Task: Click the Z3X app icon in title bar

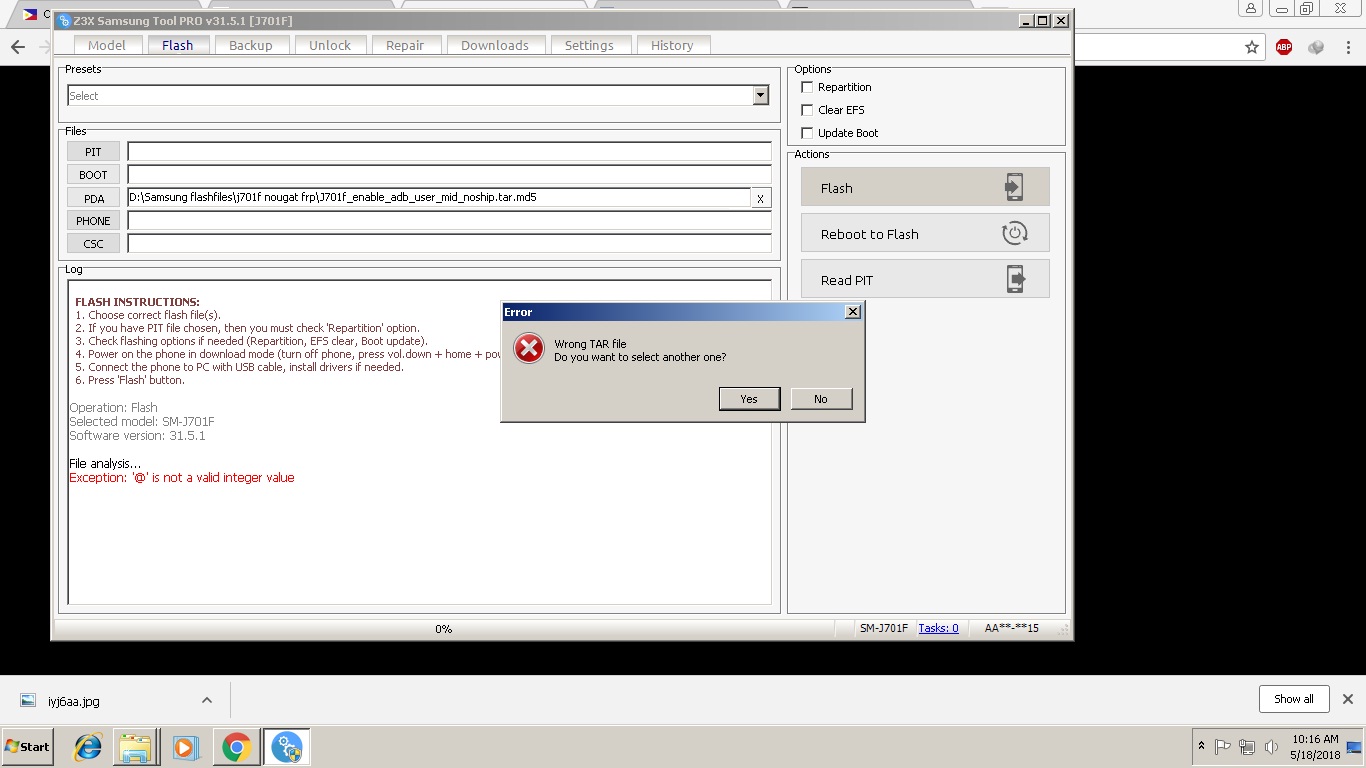Action: [65, 21]
